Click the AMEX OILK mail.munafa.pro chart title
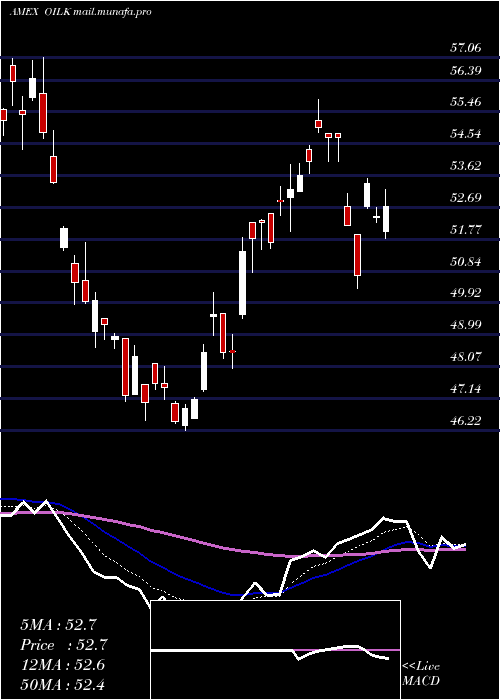Screen dimensions: 500x700 [x=80, y=12]
